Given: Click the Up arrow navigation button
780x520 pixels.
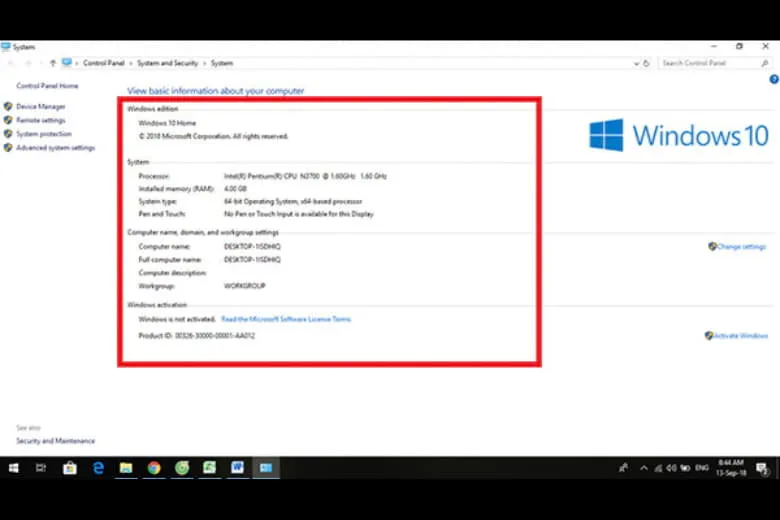Looking at the screenshot, I should [x=53, y=63].
